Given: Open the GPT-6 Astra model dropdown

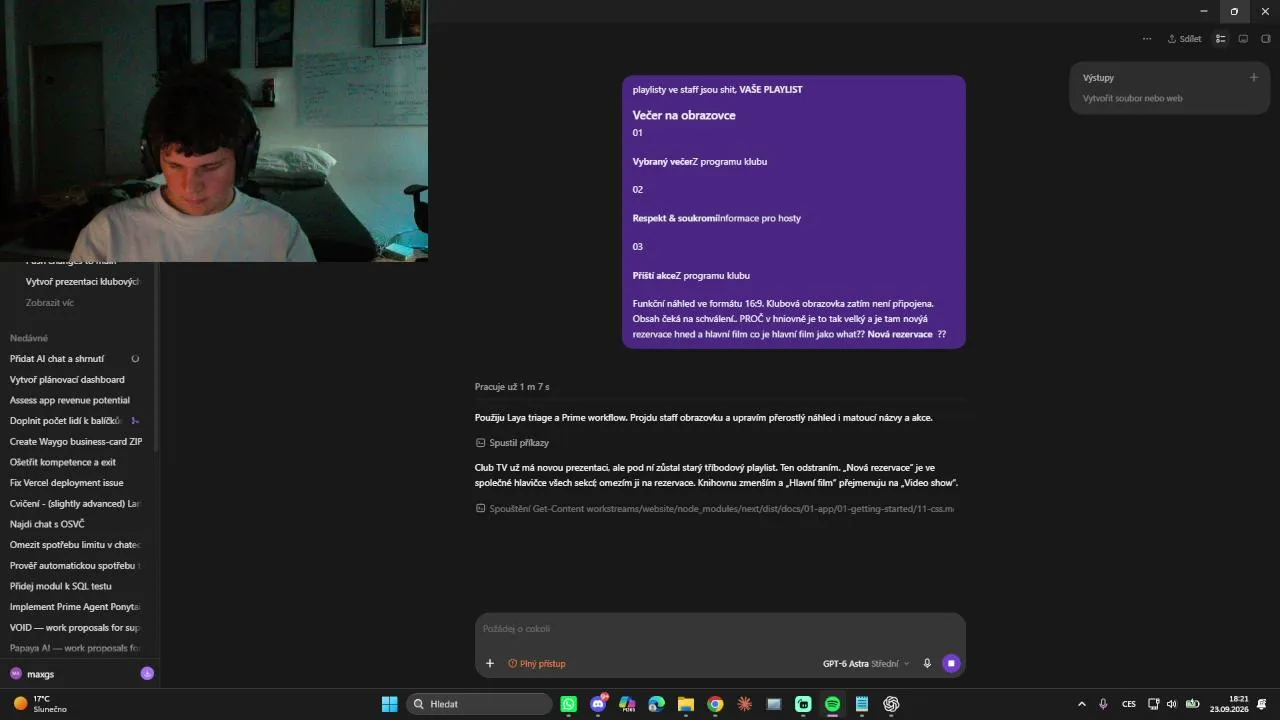Looking at the screenshot, I should (866, 663).
